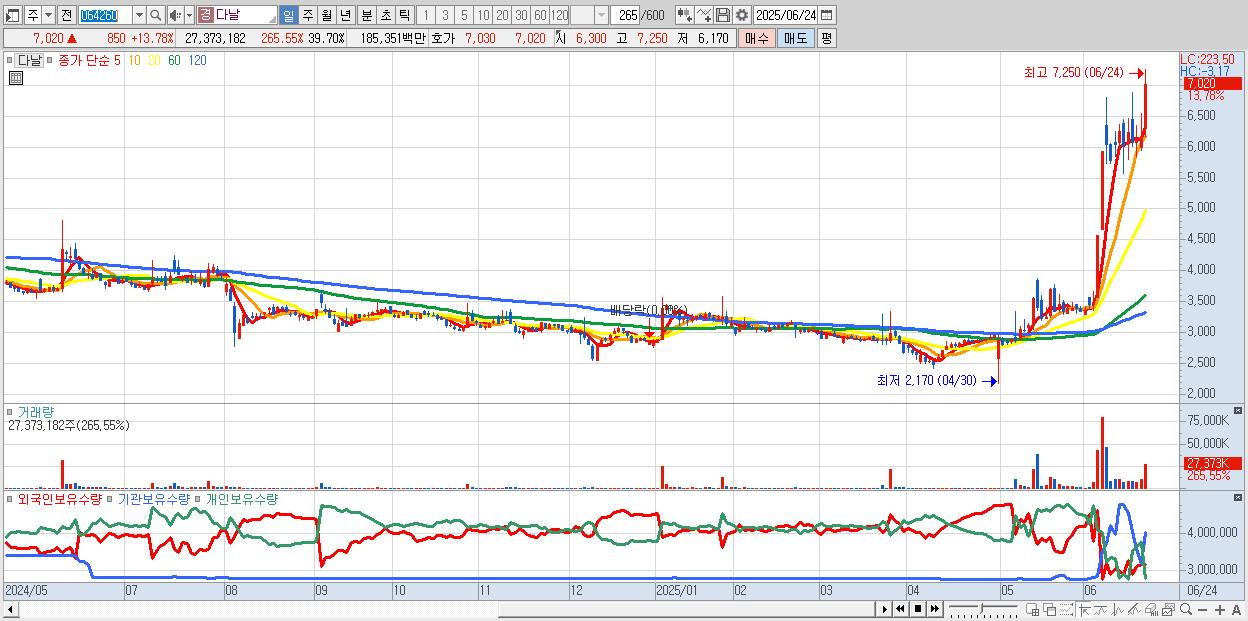Screen dimensions: 1248x621
Task: Select the 120 interval preset
Action: coord(560,15)
